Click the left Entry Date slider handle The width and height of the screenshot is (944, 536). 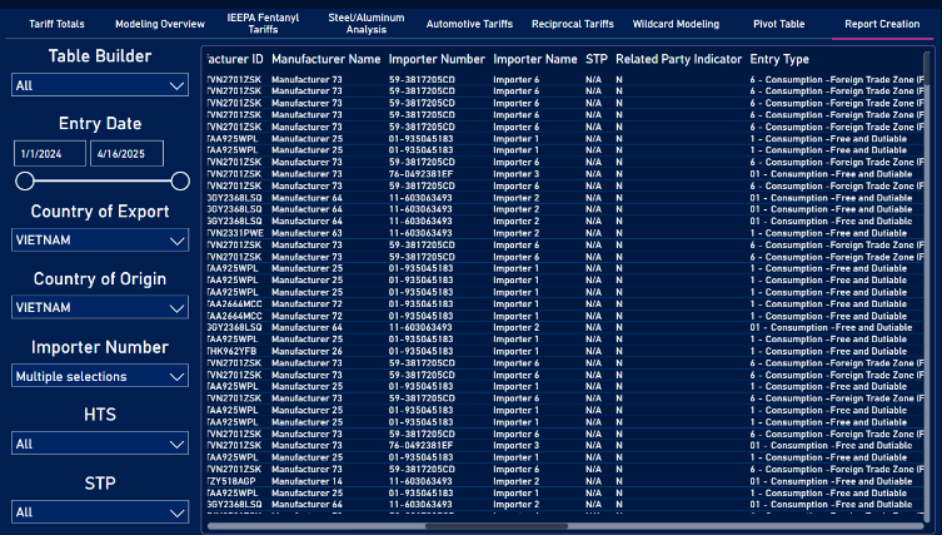pos(25,181)
